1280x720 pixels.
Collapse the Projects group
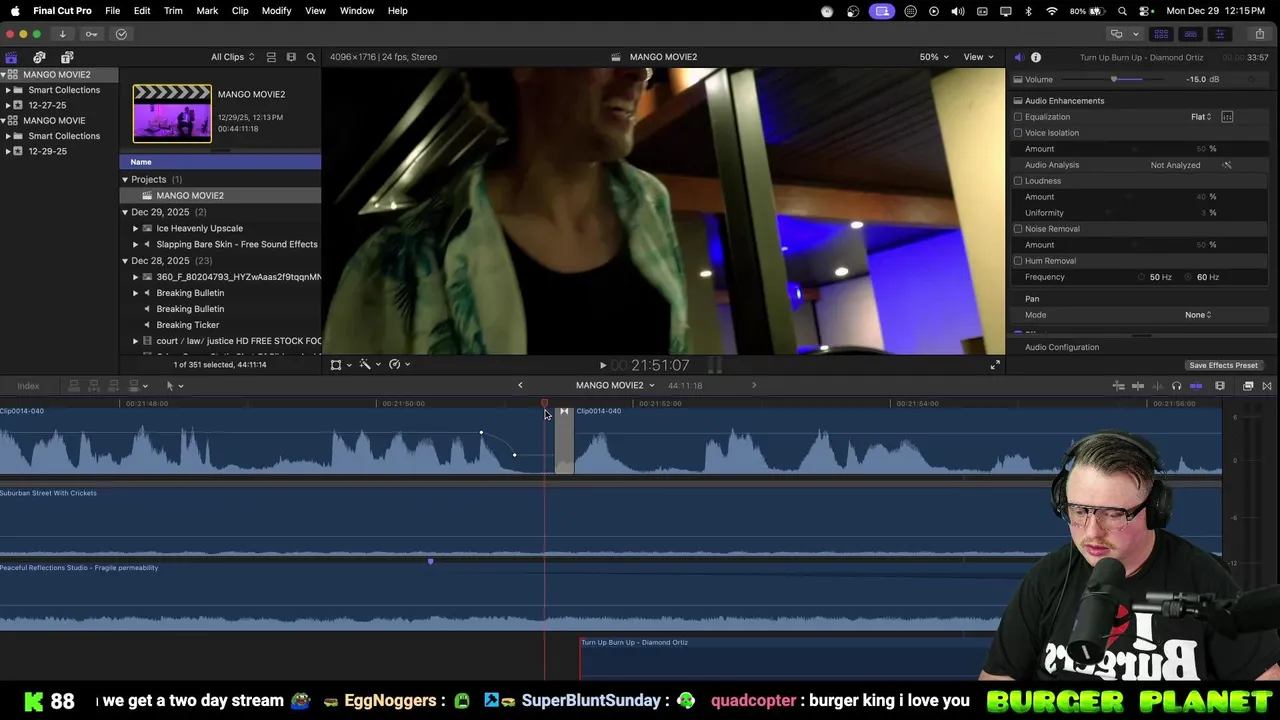(x=125, y=180)
